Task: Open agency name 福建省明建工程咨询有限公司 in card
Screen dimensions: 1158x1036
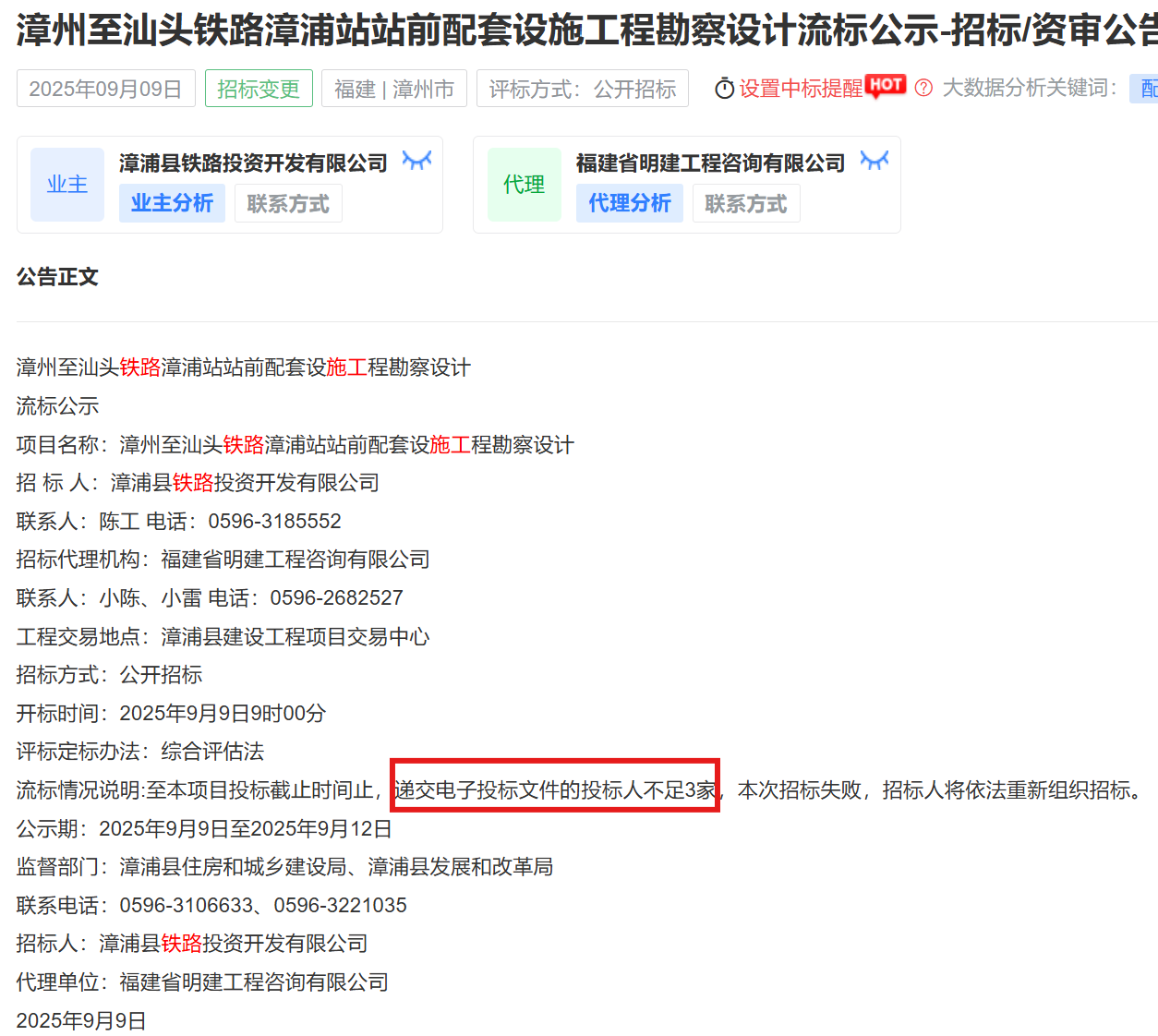Action: tap(710, 163)
